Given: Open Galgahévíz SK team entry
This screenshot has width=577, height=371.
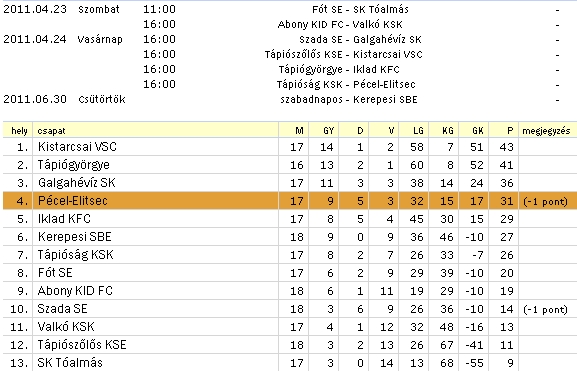Looking at the screenshot, I should click(77, 183).
